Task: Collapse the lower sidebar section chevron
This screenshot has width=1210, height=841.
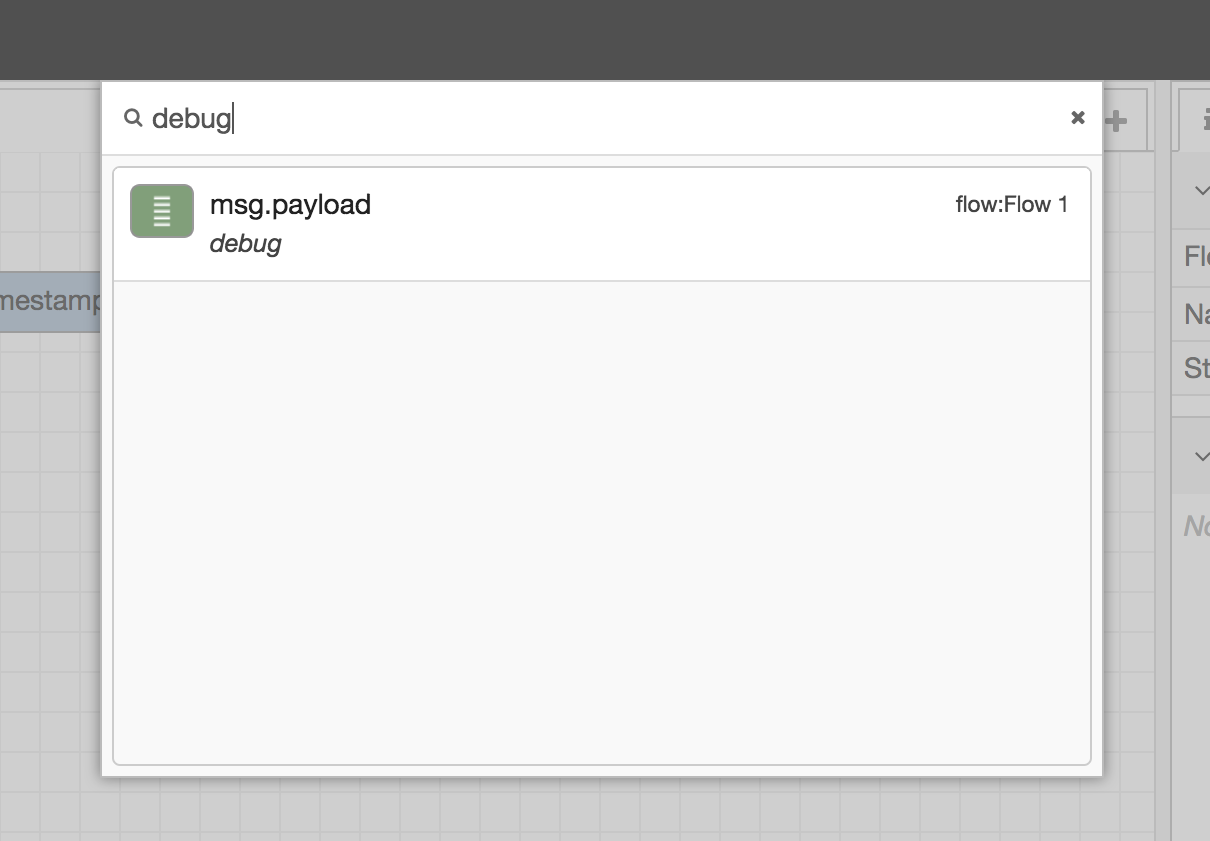Action: [1201, 456]
